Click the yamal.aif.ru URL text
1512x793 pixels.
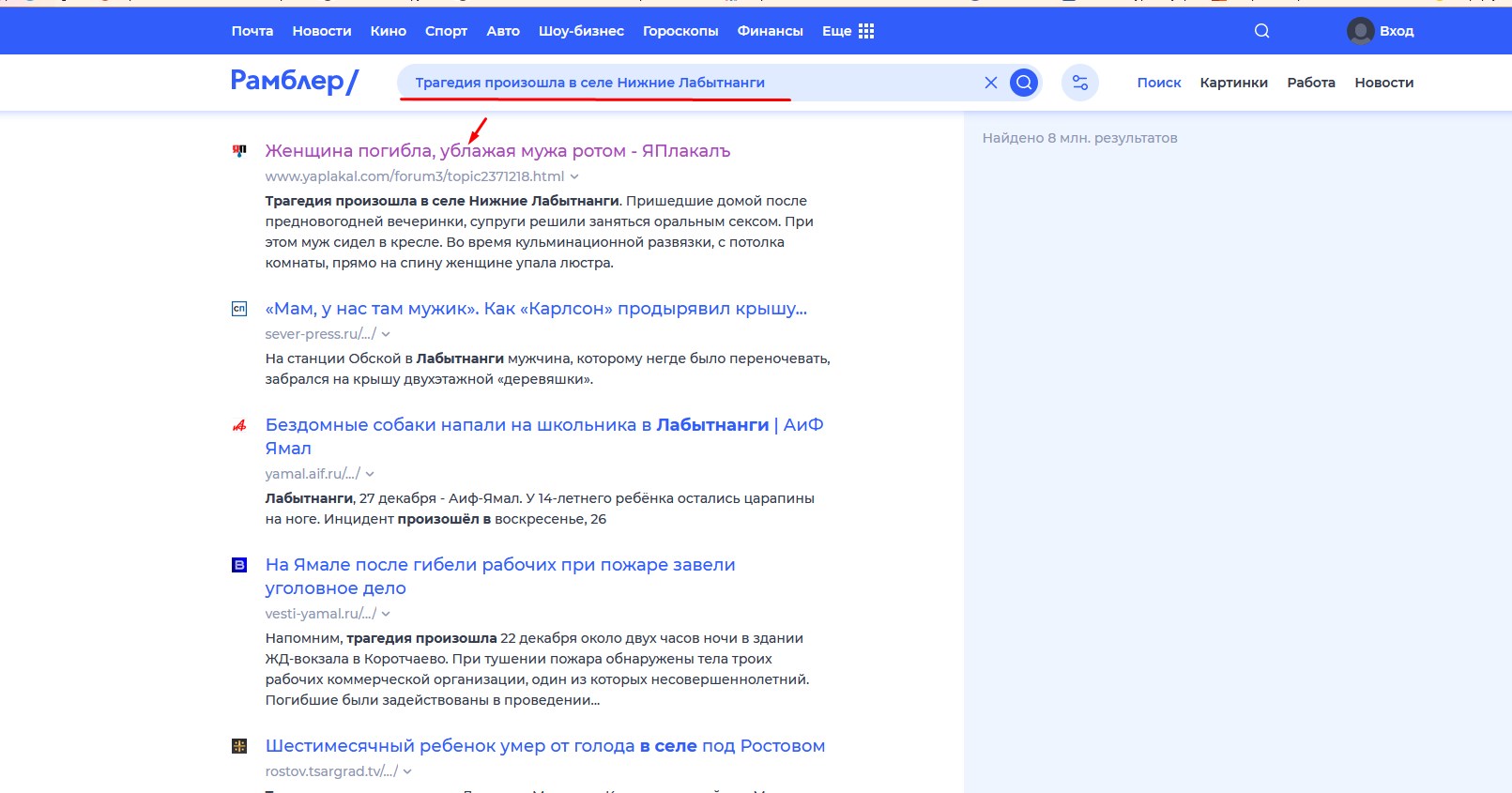tap(313, 474)
